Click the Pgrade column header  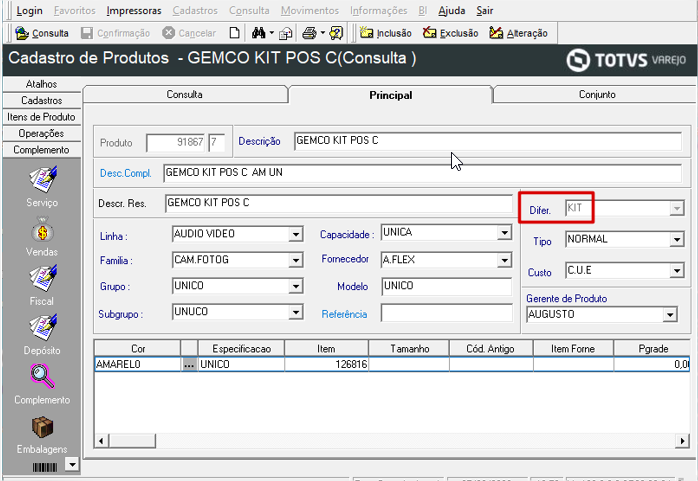coord(653,349)
